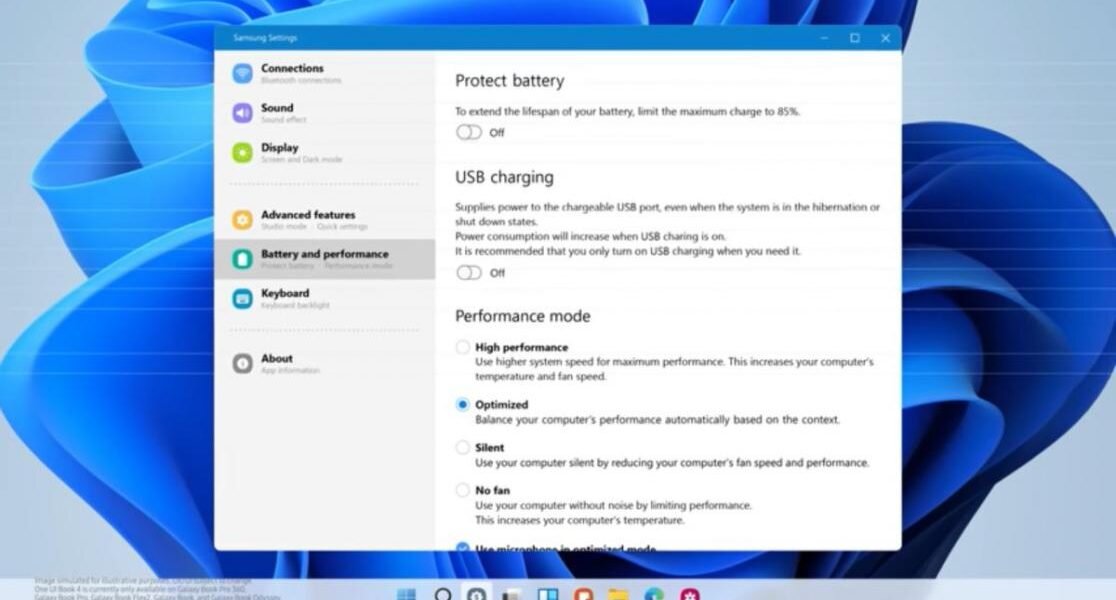The image size is (1116, 600).
Task: Choose the Optimized performance mode option
Action: pyautogui.click(x=463, y=404)
